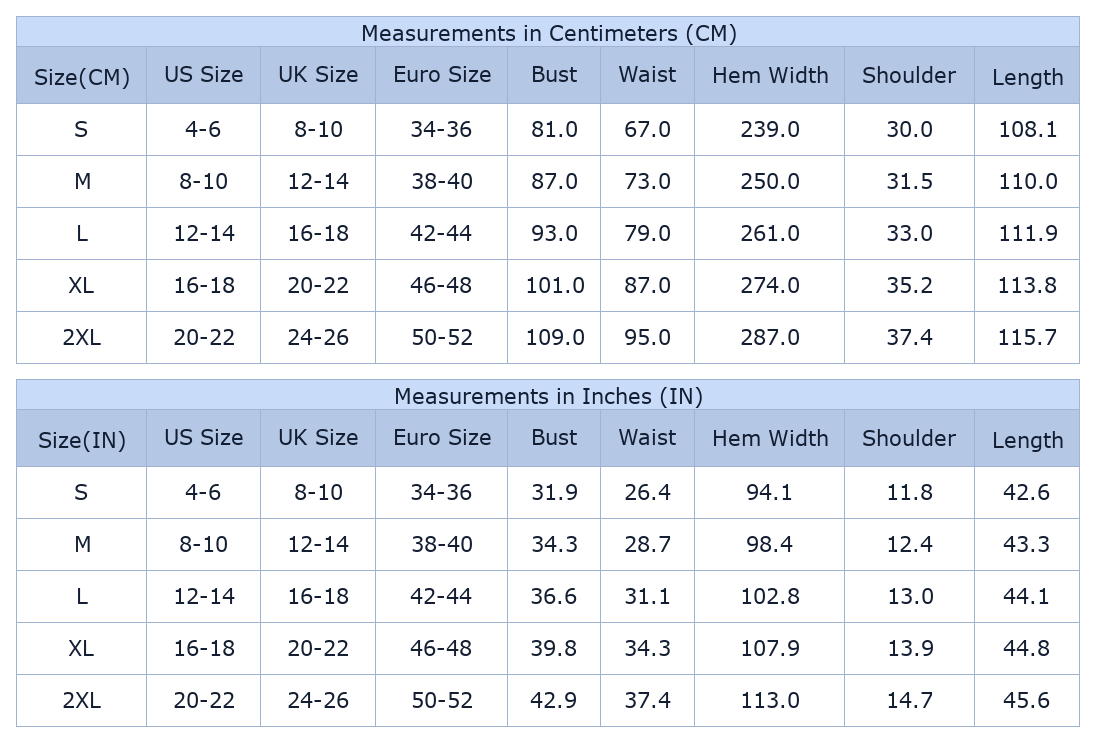
Task: Select hem width value 102.8
Action: 769,597
